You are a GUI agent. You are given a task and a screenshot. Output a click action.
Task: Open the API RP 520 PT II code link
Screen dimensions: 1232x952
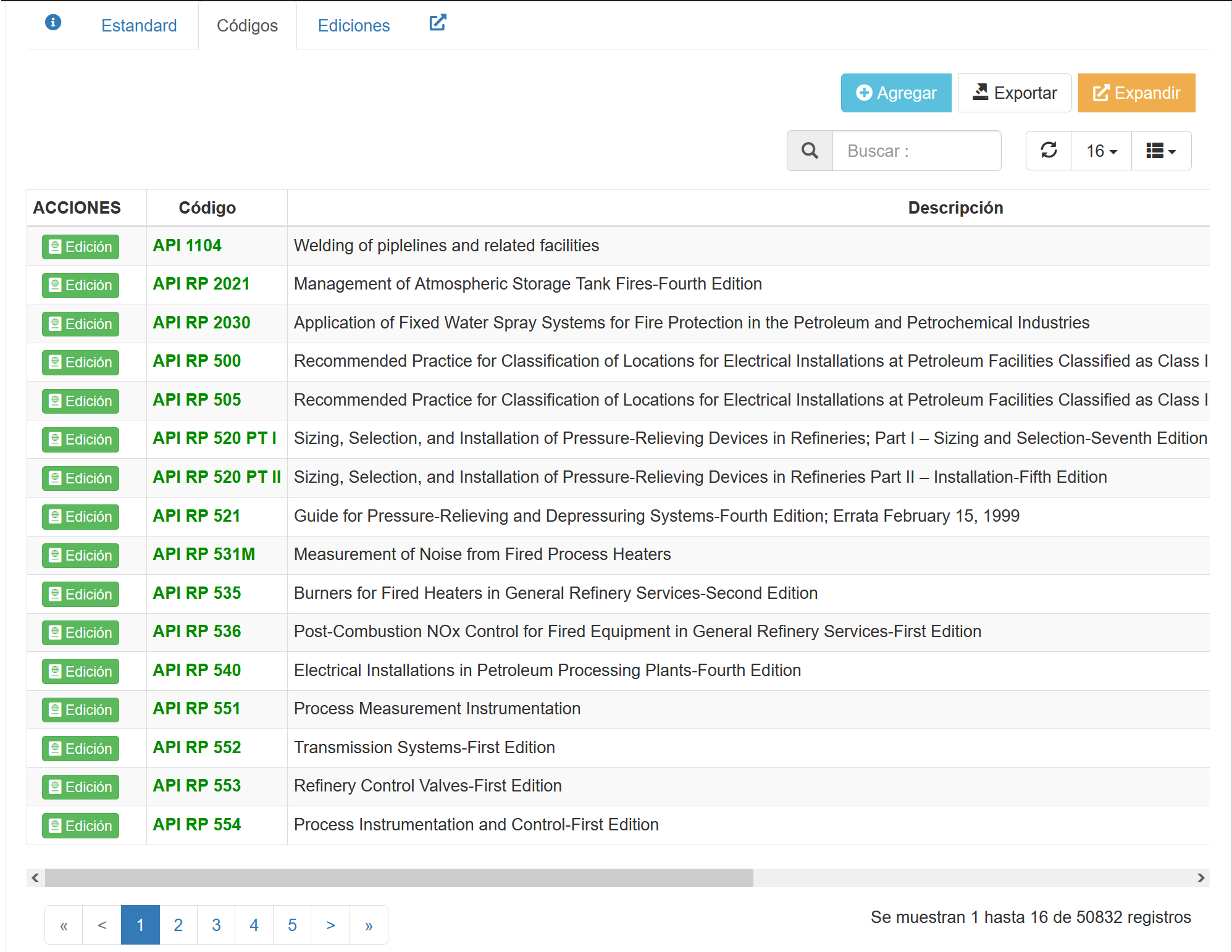point(217,477)
